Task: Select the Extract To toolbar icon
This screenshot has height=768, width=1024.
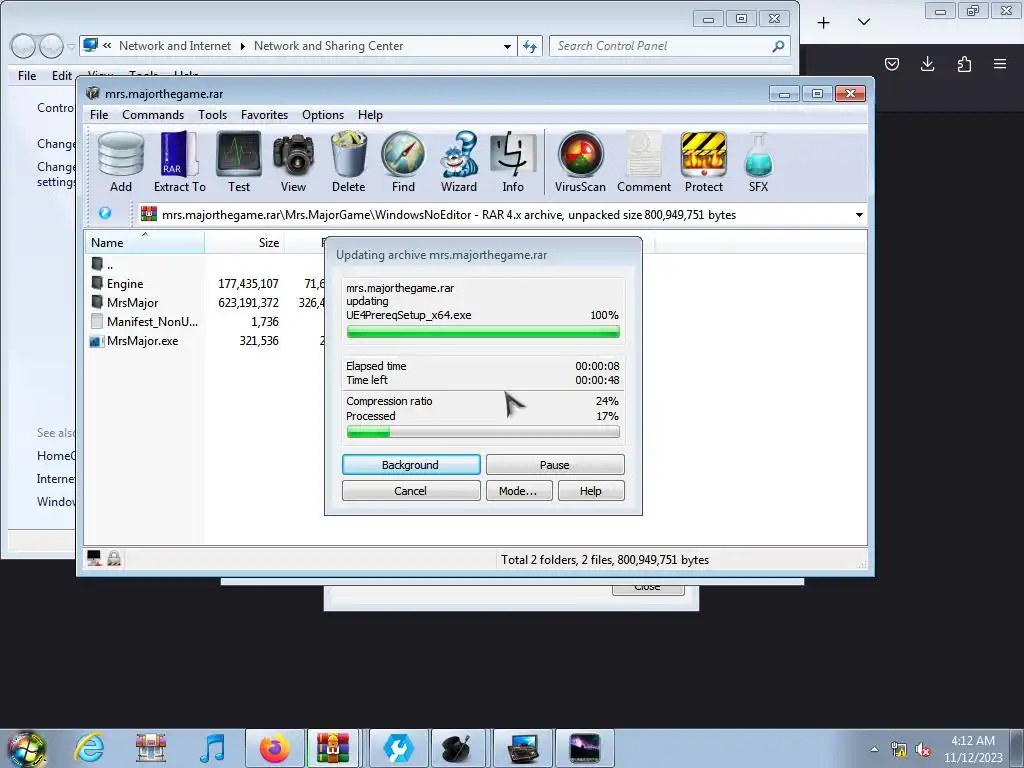Action: point(180,162)
